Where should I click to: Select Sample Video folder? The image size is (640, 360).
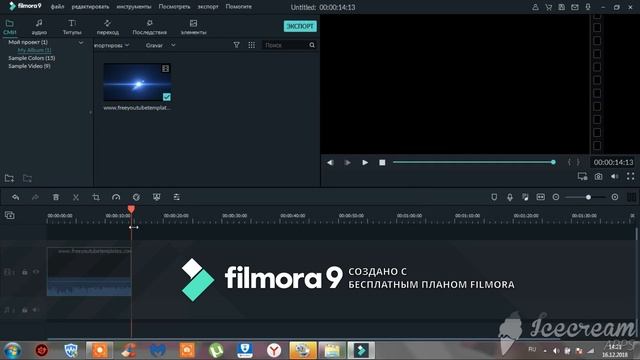point(29,66)
